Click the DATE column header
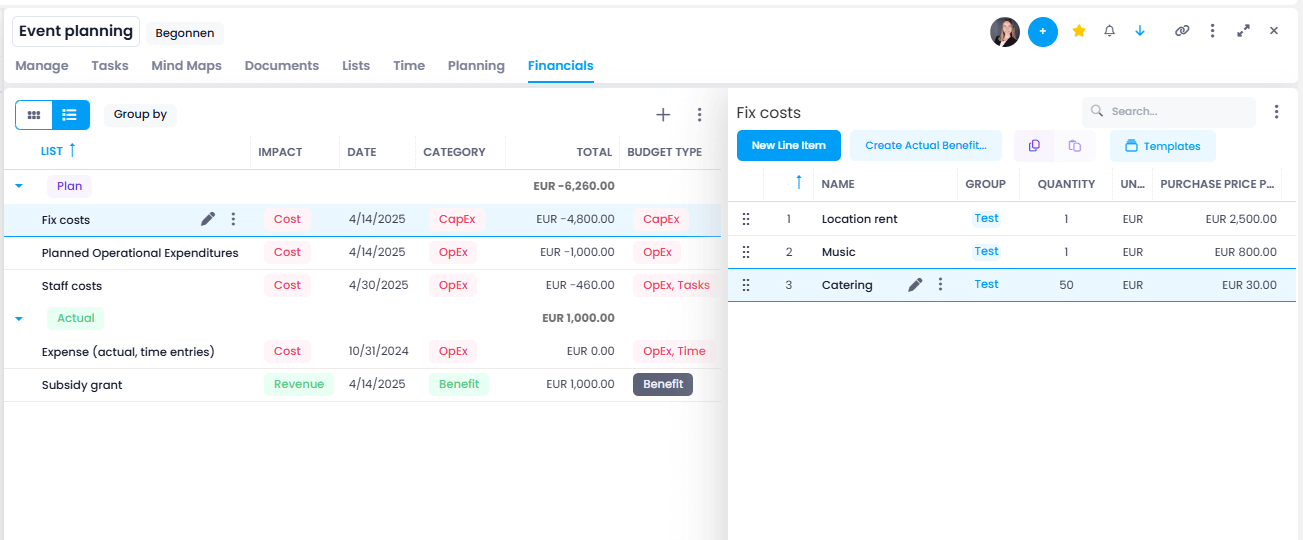1303x540 pixels. [362, 152]
